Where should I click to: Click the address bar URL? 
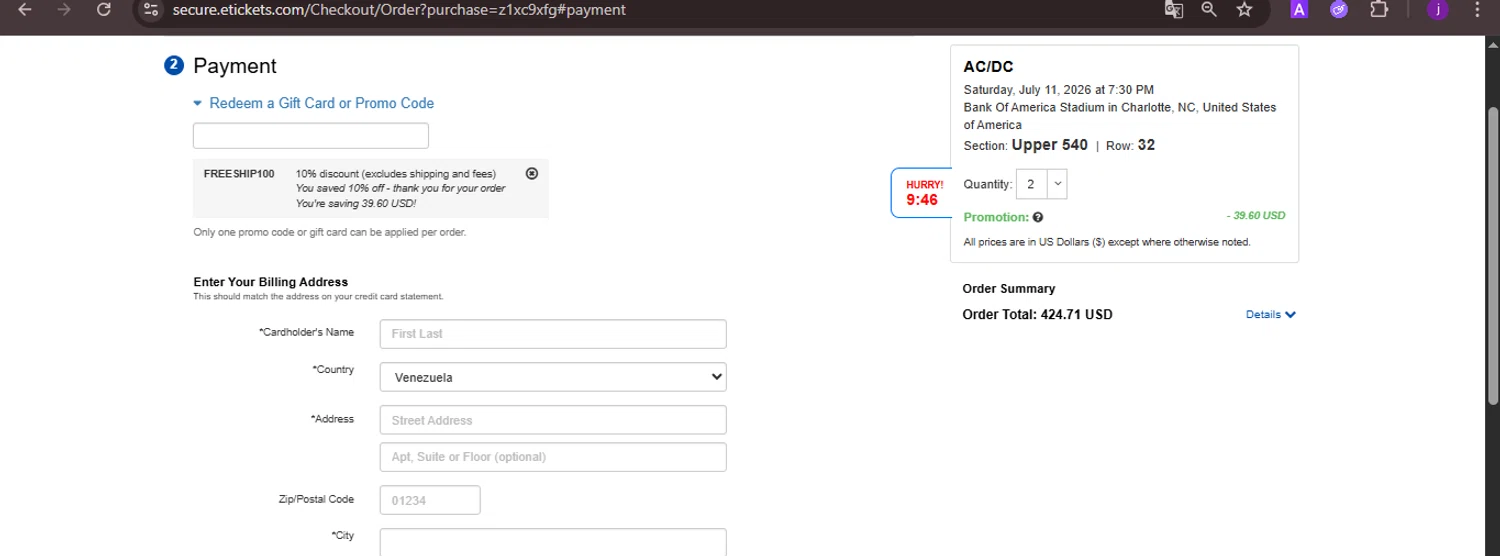click(x=399, y=10)
